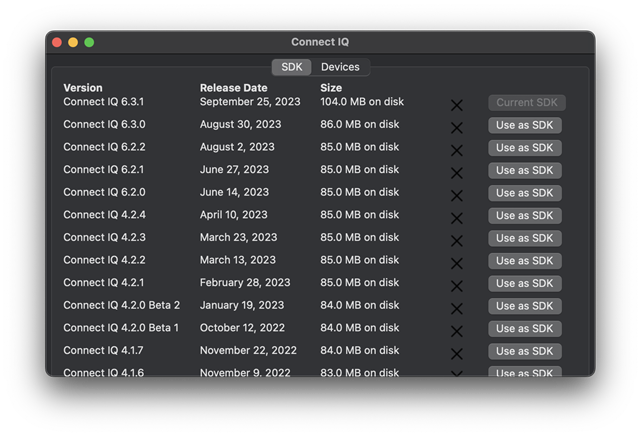Image resolution: width=640 pixels, height=436 pixels.
Task: Click the Connect IQ 4.2.0 Beta 1 label
Action: (x=121, y=328)
